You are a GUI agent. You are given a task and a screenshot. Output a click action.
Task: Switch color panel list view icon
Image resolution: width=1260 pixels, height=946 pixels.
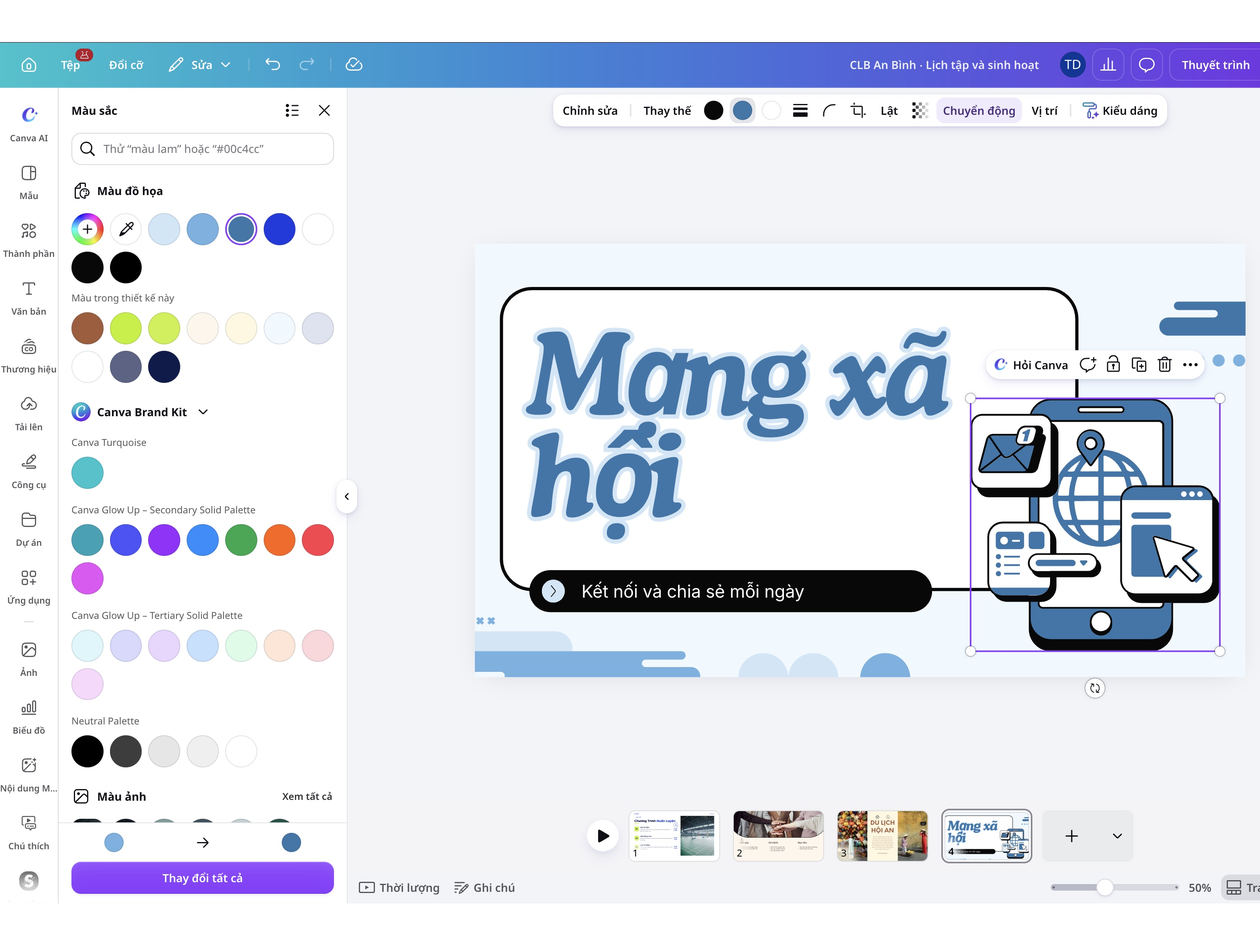coord(292,110)
